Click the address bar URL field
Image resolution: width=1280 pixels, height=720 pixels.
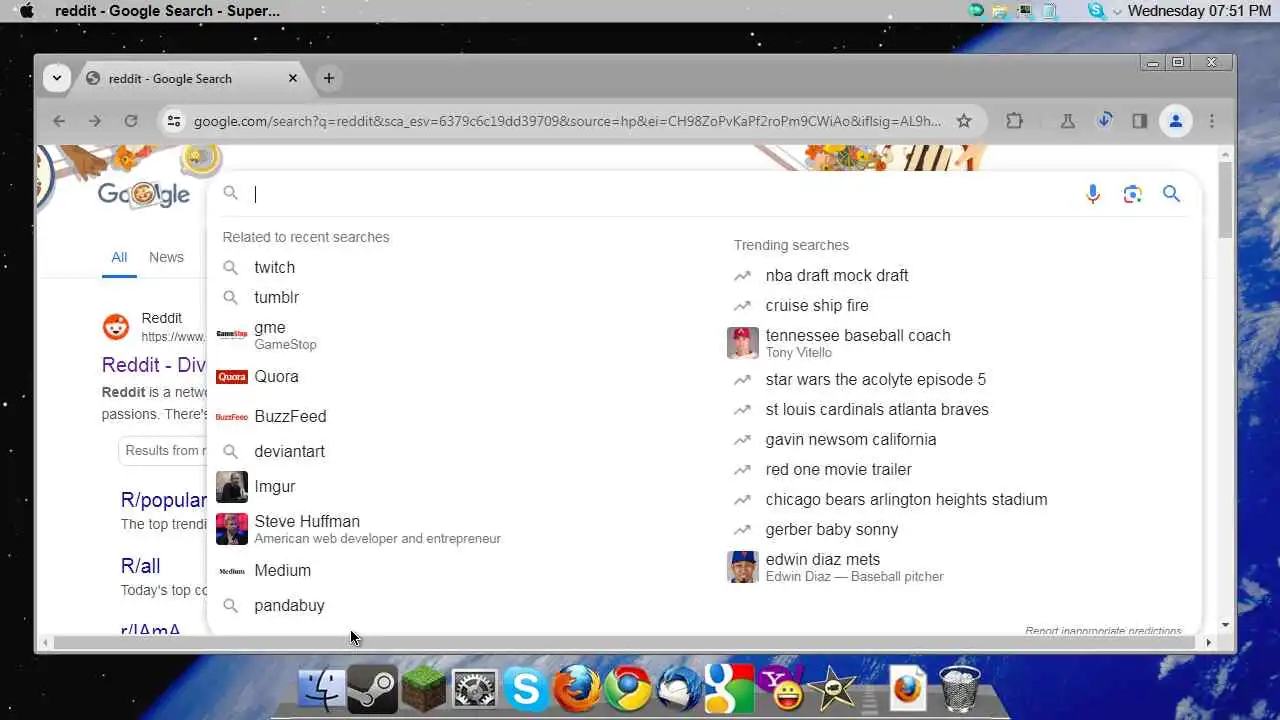pos(566,121)
